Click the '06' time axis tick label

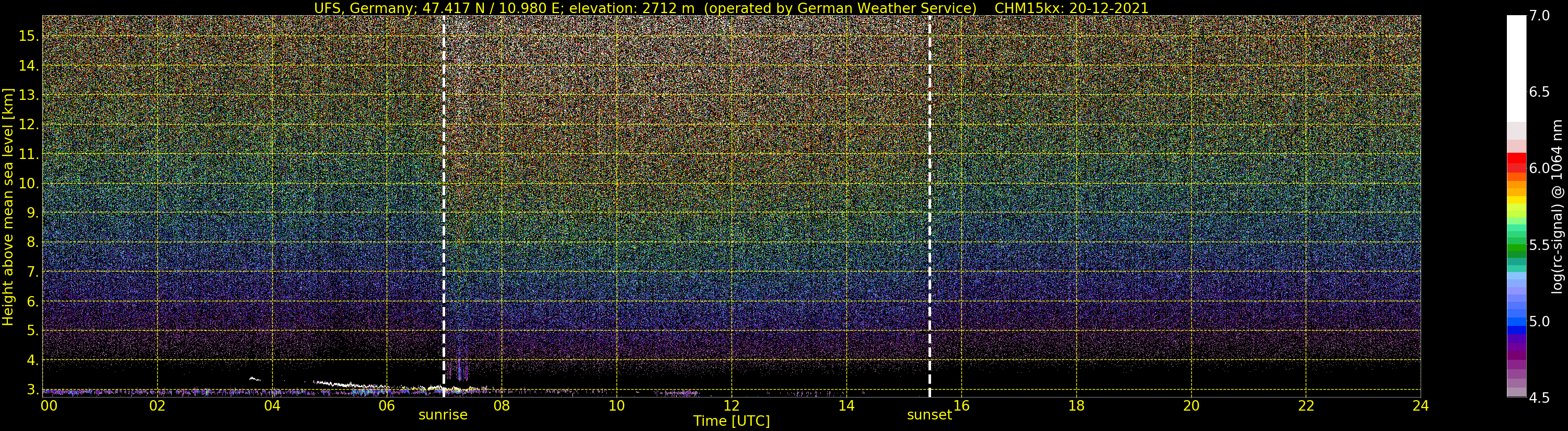click(x=387, y=406)
